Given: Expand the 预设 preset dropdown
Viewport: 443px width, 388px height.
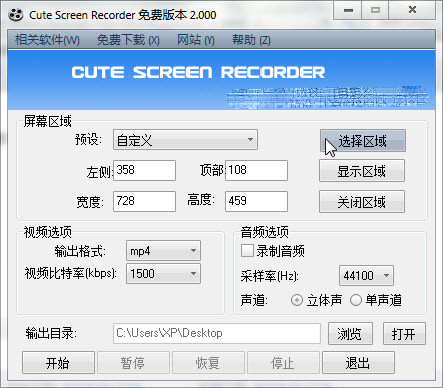Looking at the screenshot, I should point(185,140).
